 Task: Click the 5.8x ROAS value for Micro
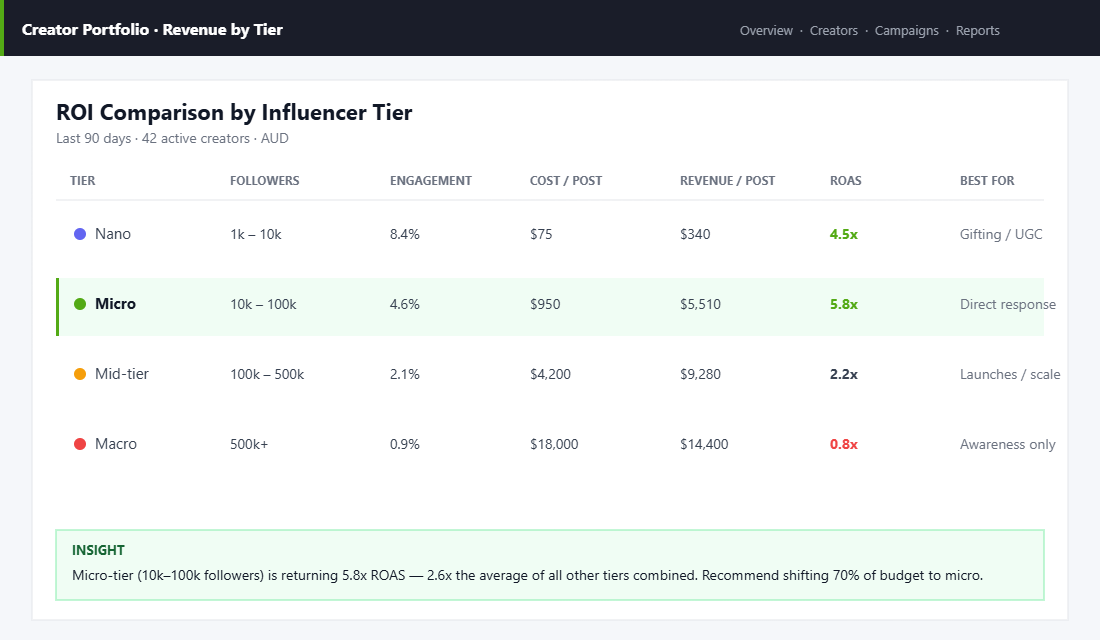coord(845,304)
